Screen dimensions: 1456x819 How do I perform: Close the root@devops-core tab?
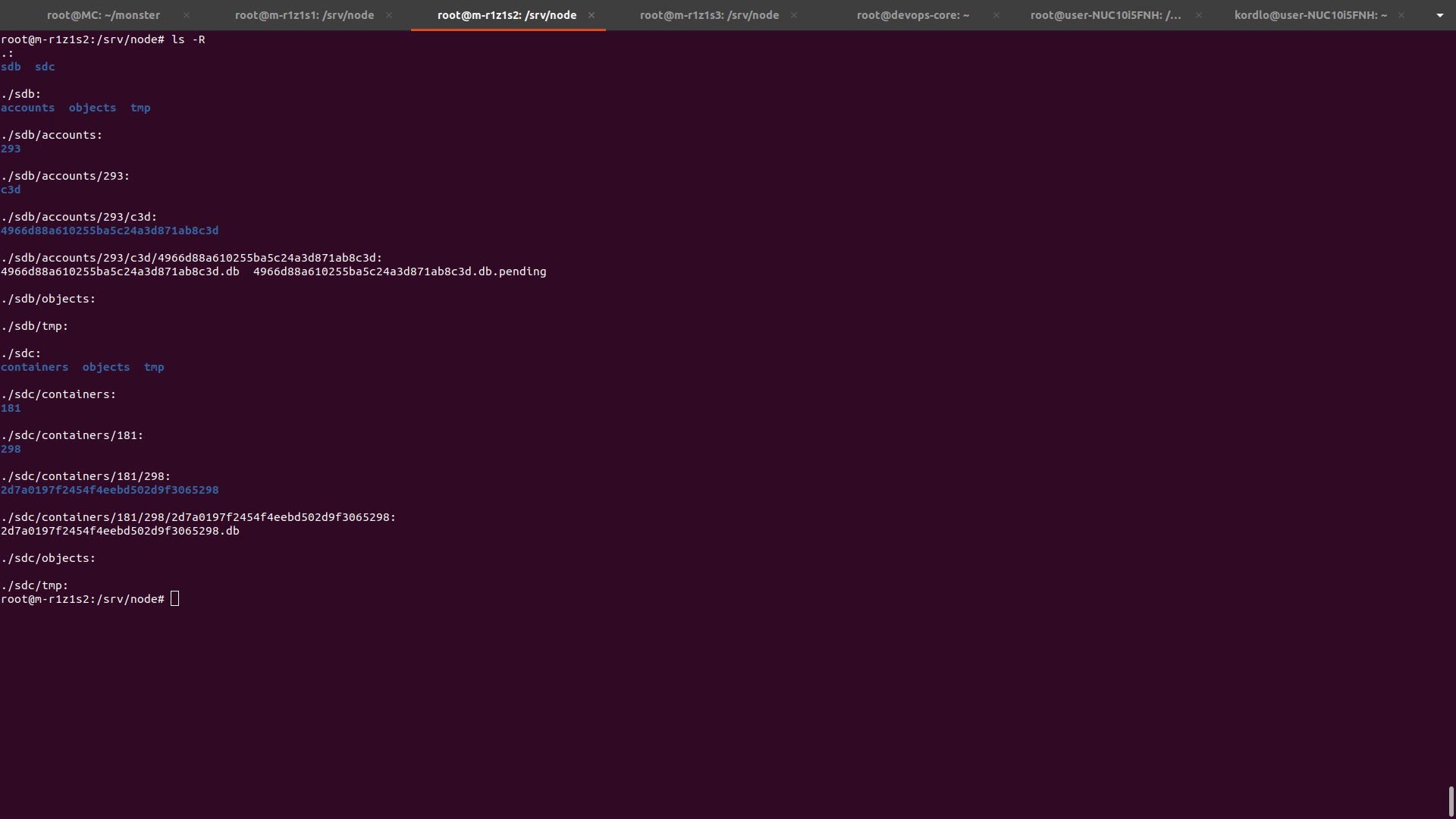(996, 15)
